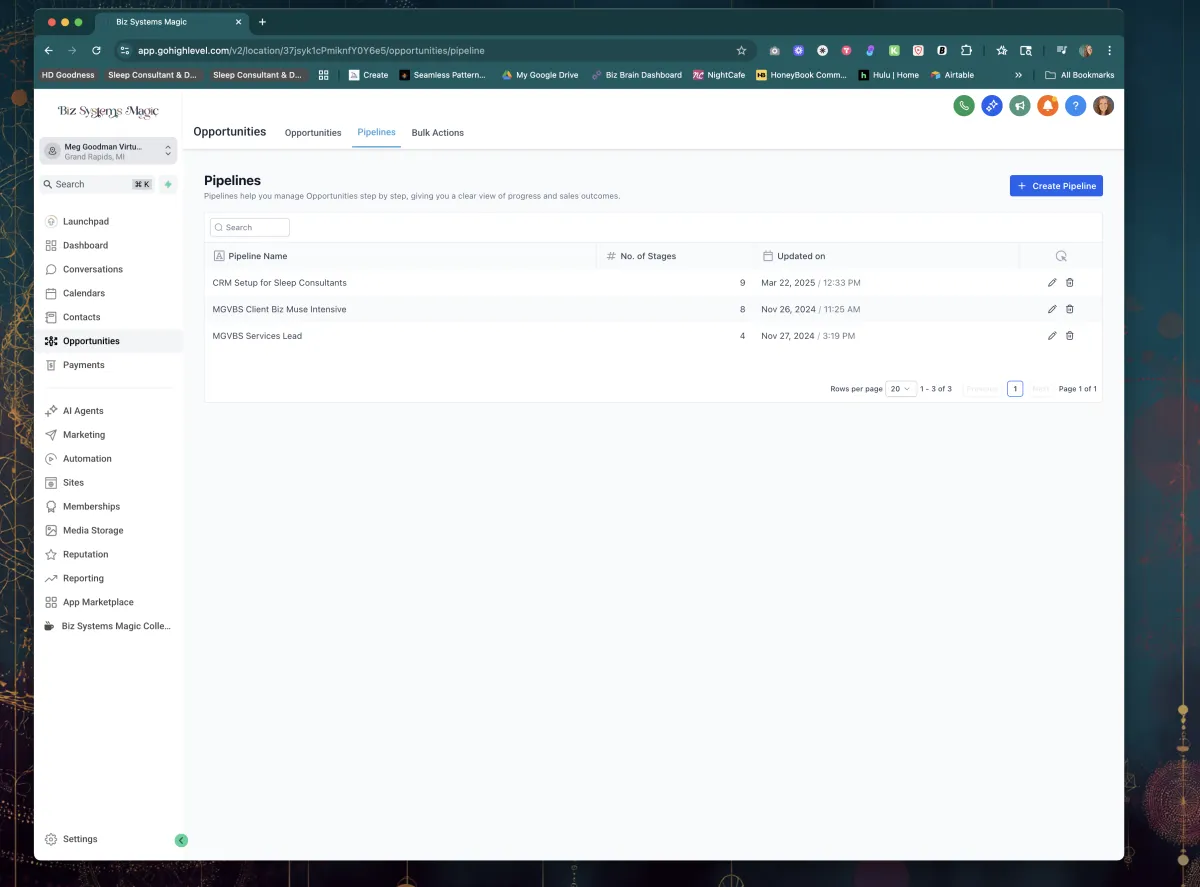Delete the MGVBS Services Lead pipeline
Image resolution: width=1200 pixels, height=887 pixels.
pos(1069,336)
